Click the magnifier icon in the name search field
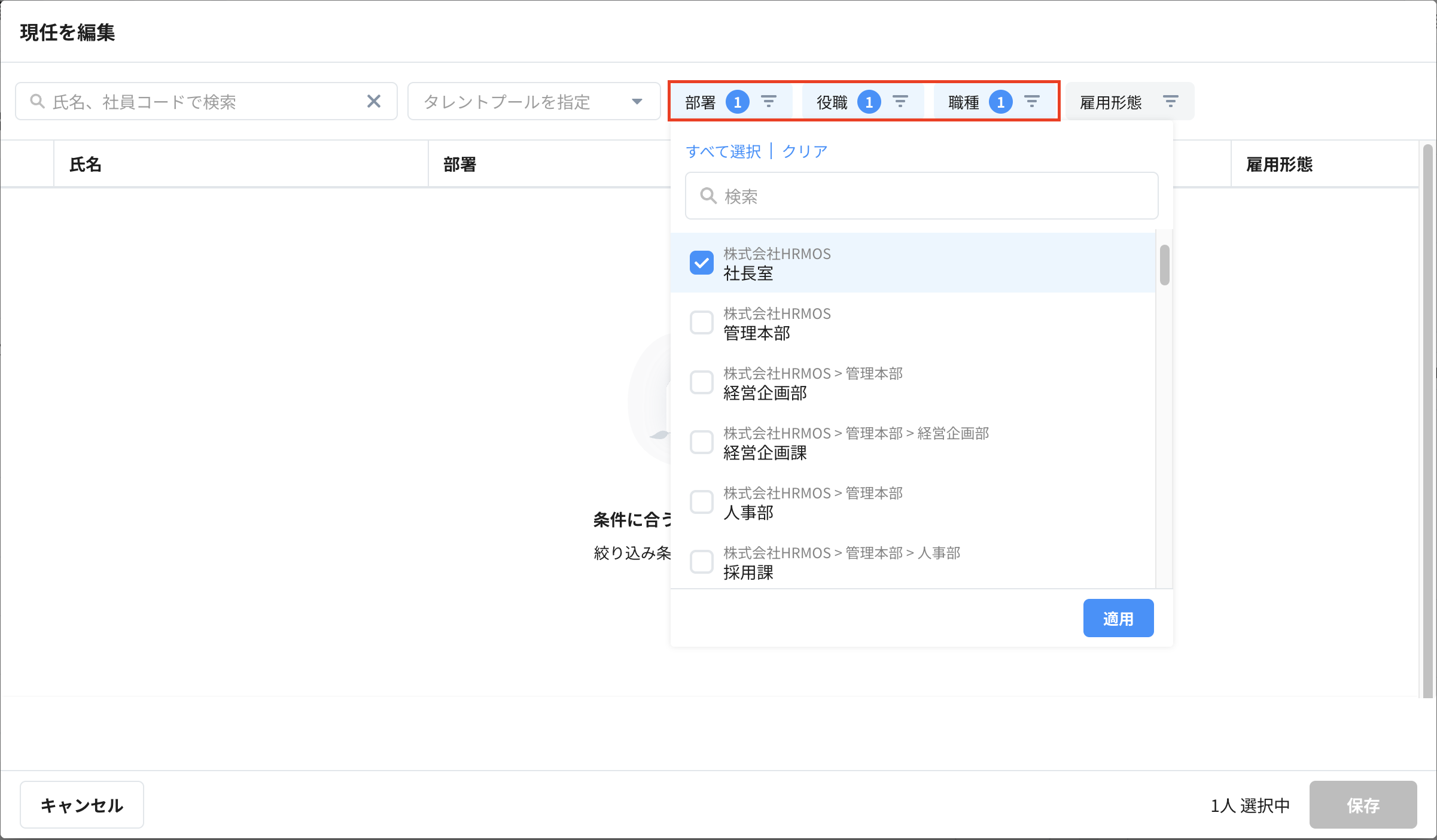 [37, 101]
